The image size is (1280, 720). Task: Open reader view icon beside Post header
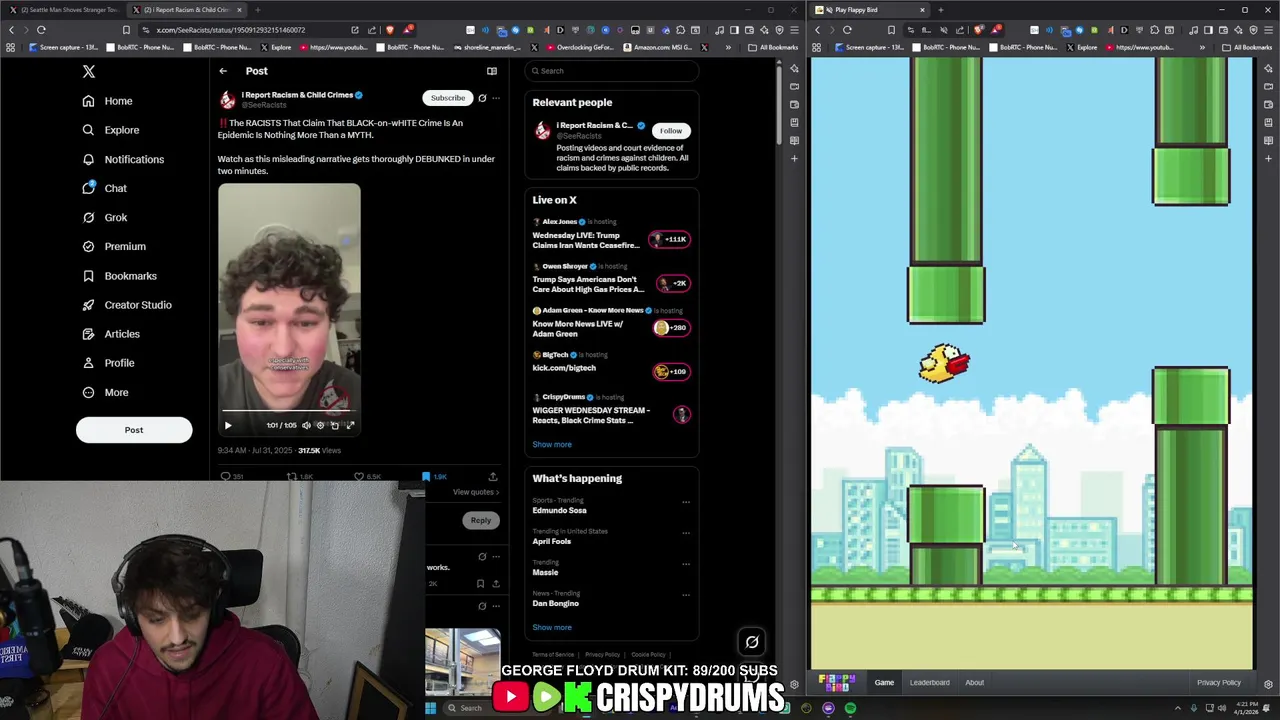[492, 71]
